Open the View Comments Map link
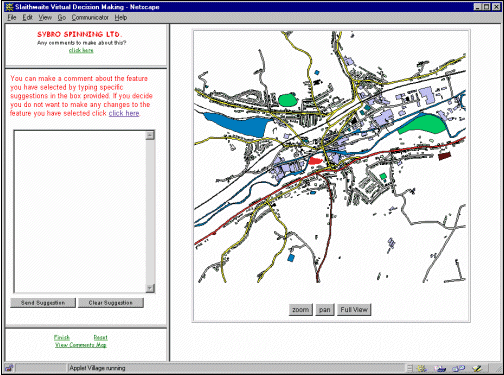The height and width of the screenshot is (375, 504). (81, 345)
